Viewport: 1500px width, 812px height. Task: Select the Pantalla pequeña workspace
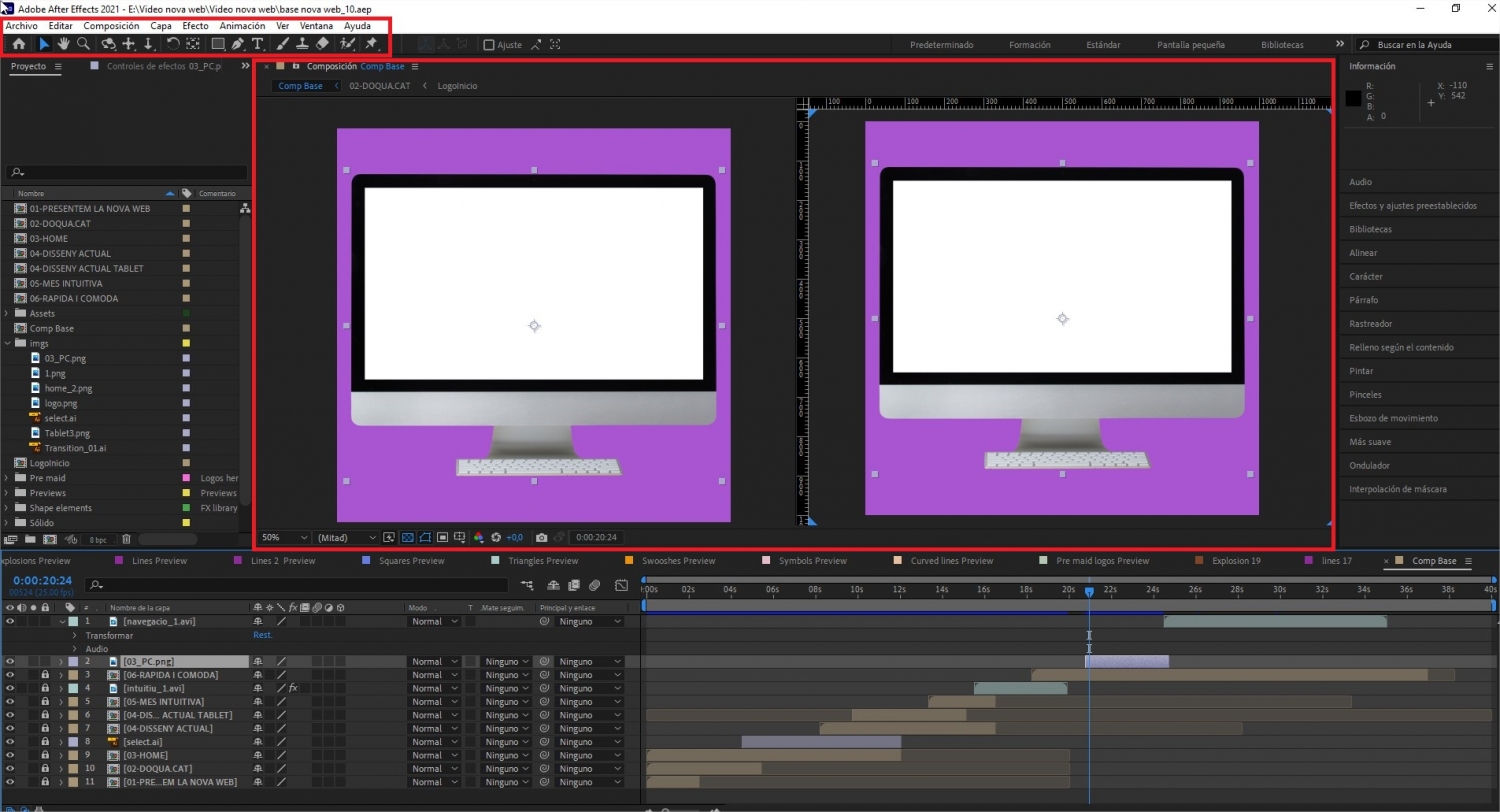click(1190, 45)
